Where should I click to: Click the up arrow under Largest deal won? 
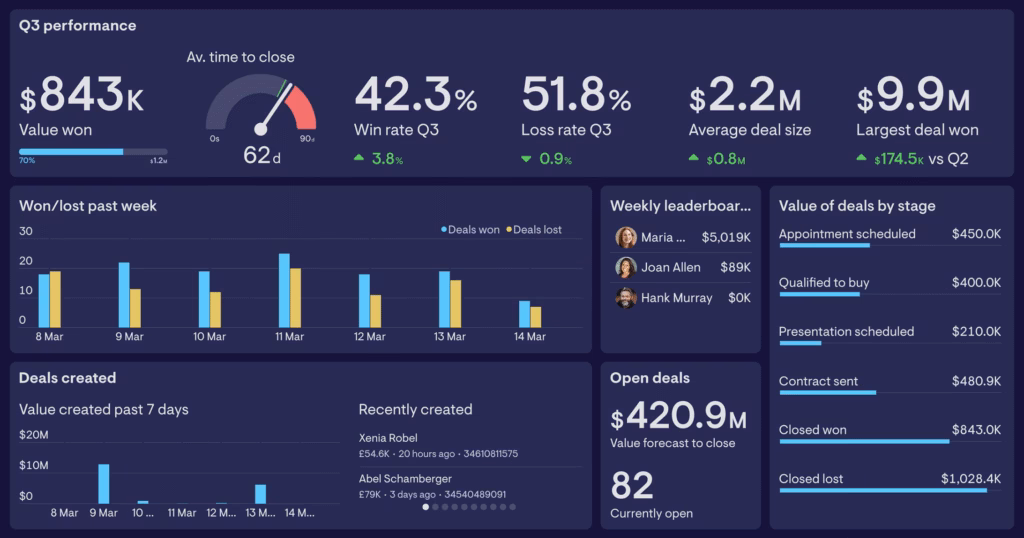(x=862, y=158)
